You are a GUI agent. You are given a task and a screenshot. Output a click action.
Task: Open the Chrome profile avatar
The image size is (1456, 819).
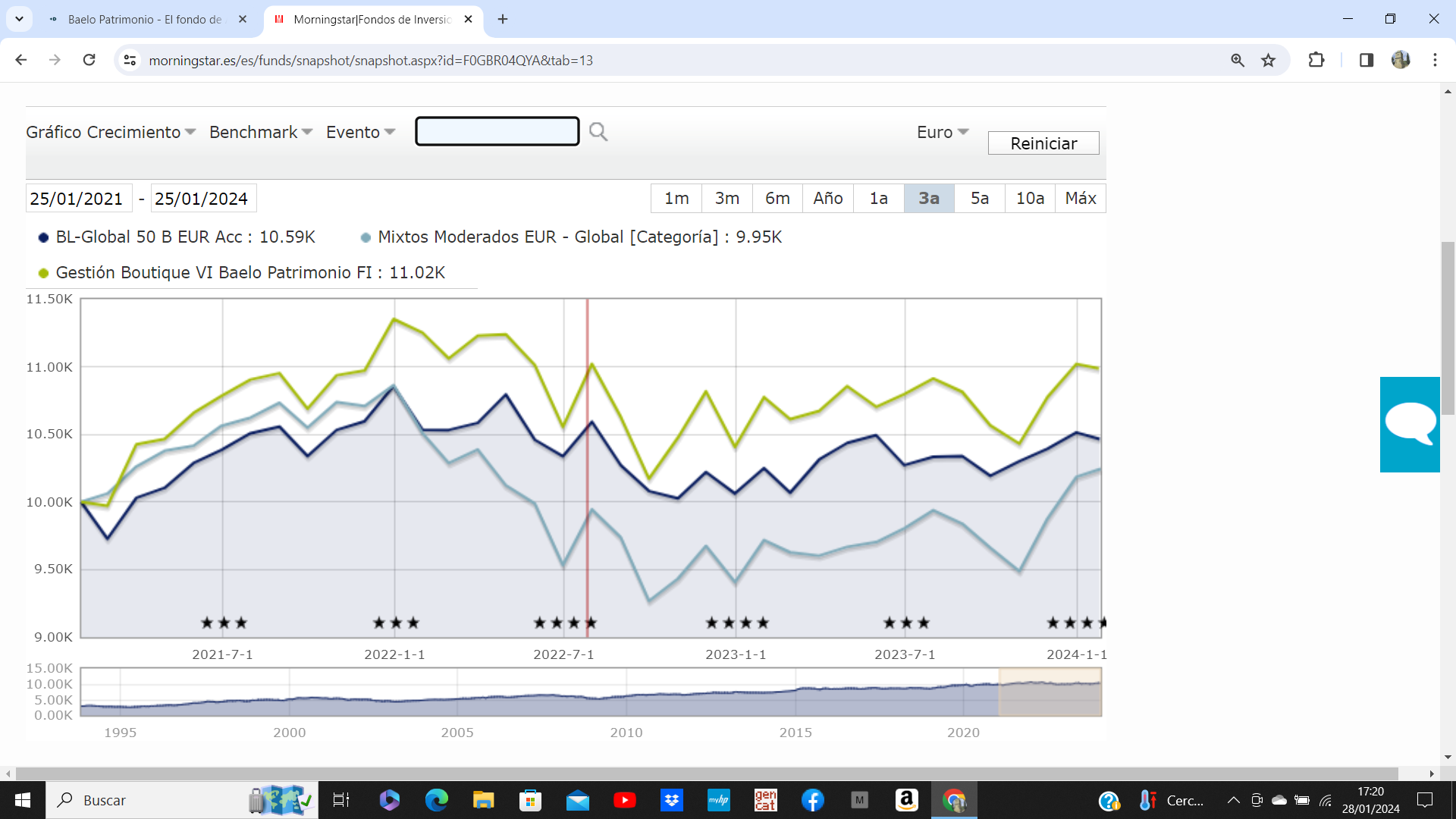(x=1401, y=60)
